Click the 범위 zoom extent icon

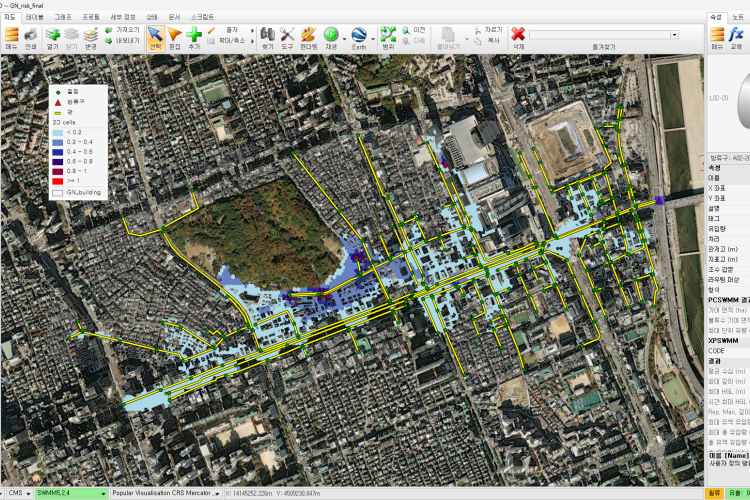(x=388, y=38)
